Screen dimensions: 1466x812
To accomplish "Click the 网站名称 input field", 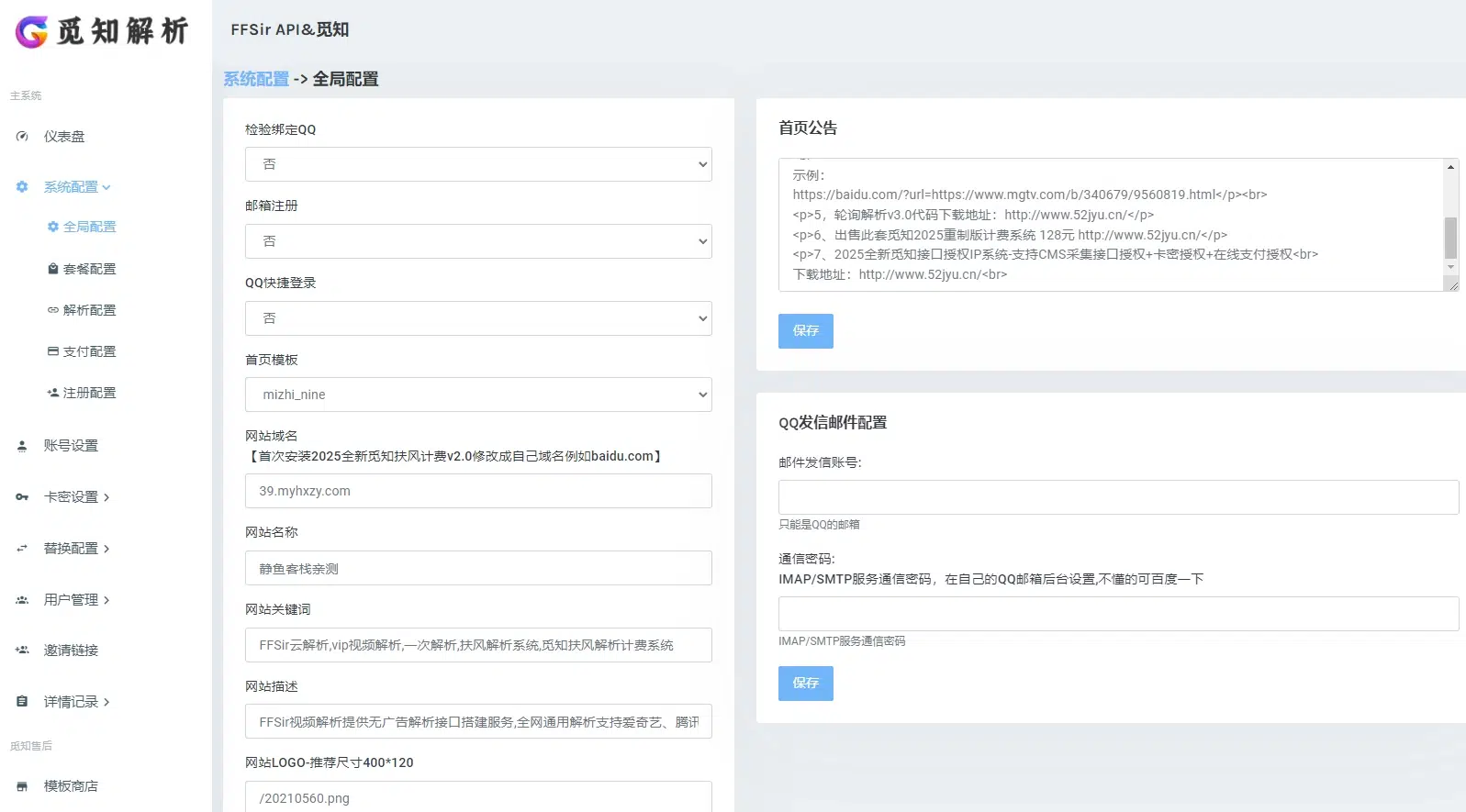I will pyautogui.click(x=478, y=568).
